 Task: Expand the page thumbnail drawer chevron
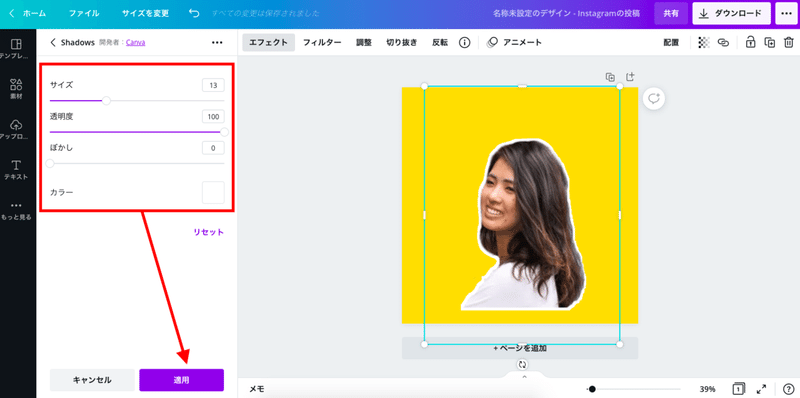[x=524, y=377]
